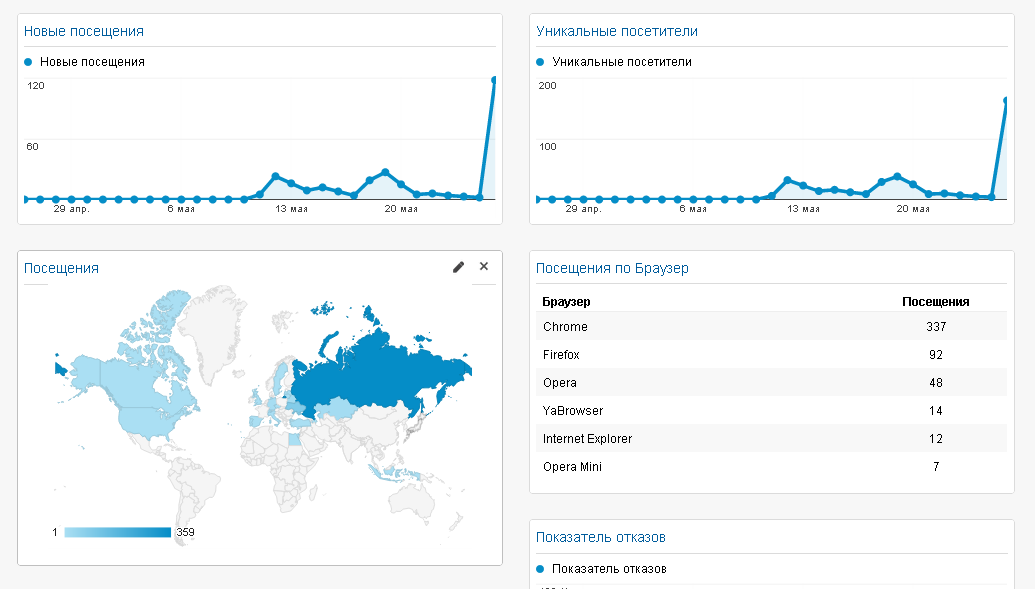Image resolution: width=1035 pixels, height=589 pixels.
Task: Click the peak data point in Новые посещения chart
Action: point(494,80)
